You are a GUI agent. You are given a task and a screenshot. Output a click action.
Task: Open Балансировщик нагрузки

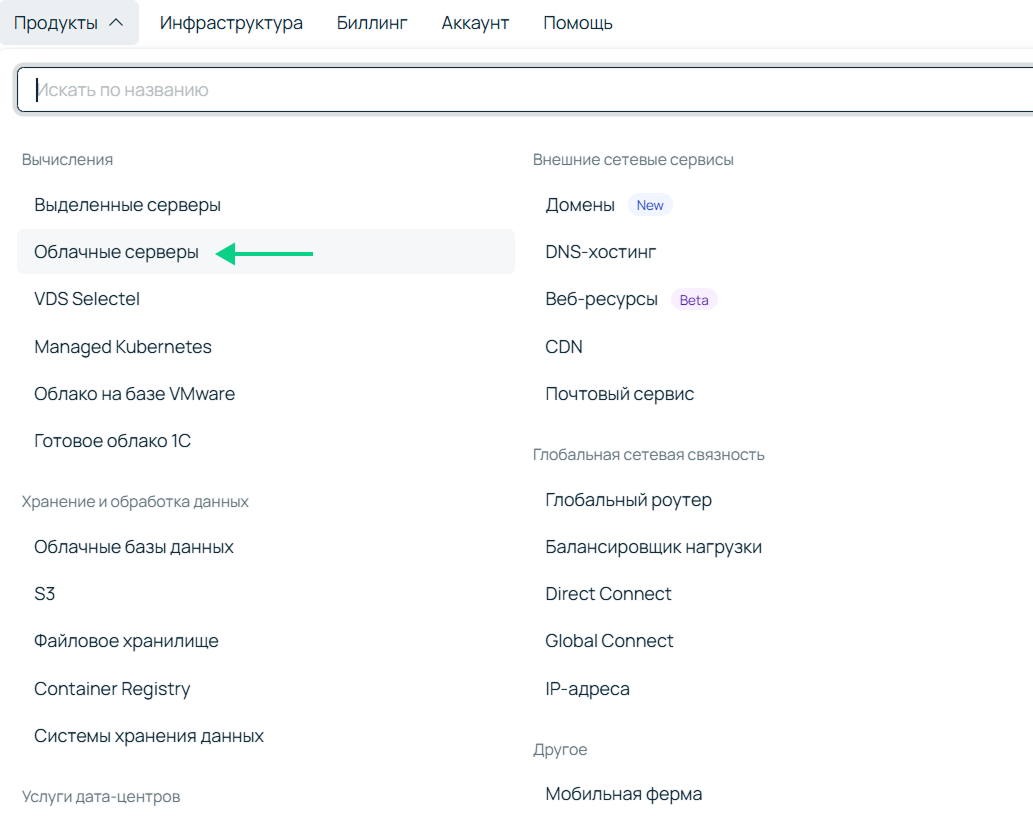click(x=653, y=547)
